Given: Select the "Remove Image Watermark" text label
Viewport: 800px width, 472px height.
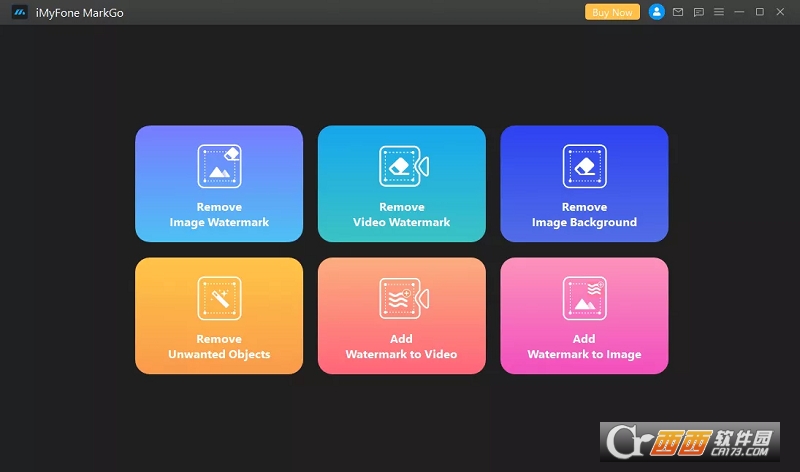Looking at the screenshot, I should 219,215.
